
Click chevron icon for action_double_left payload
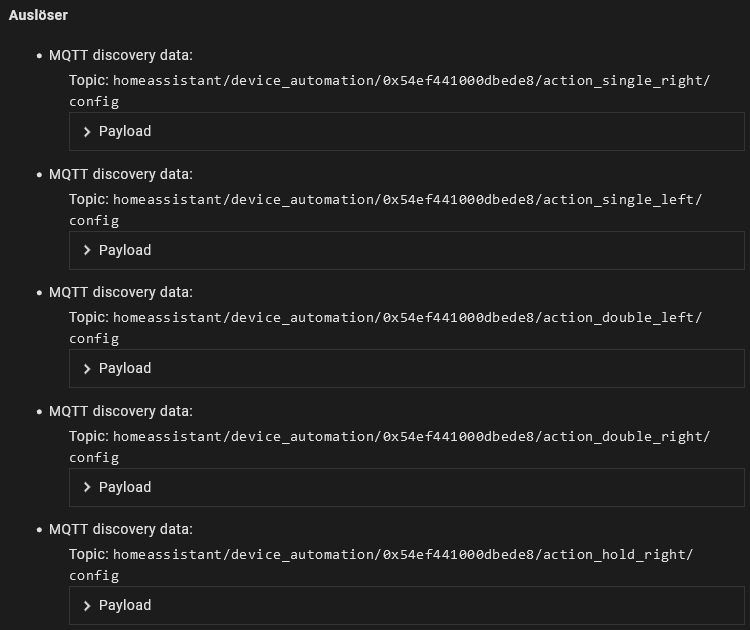pos(87,369)
